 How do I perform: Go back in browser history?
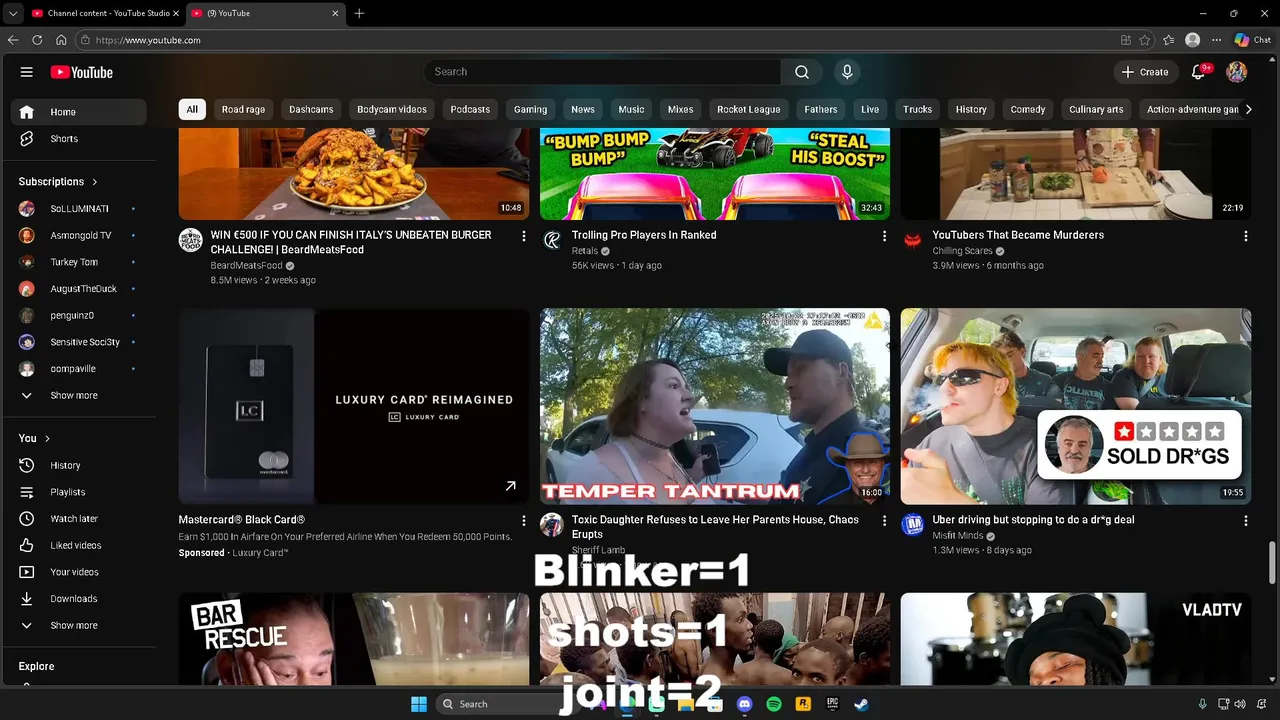pyautogui.click(x=13, y=40)
